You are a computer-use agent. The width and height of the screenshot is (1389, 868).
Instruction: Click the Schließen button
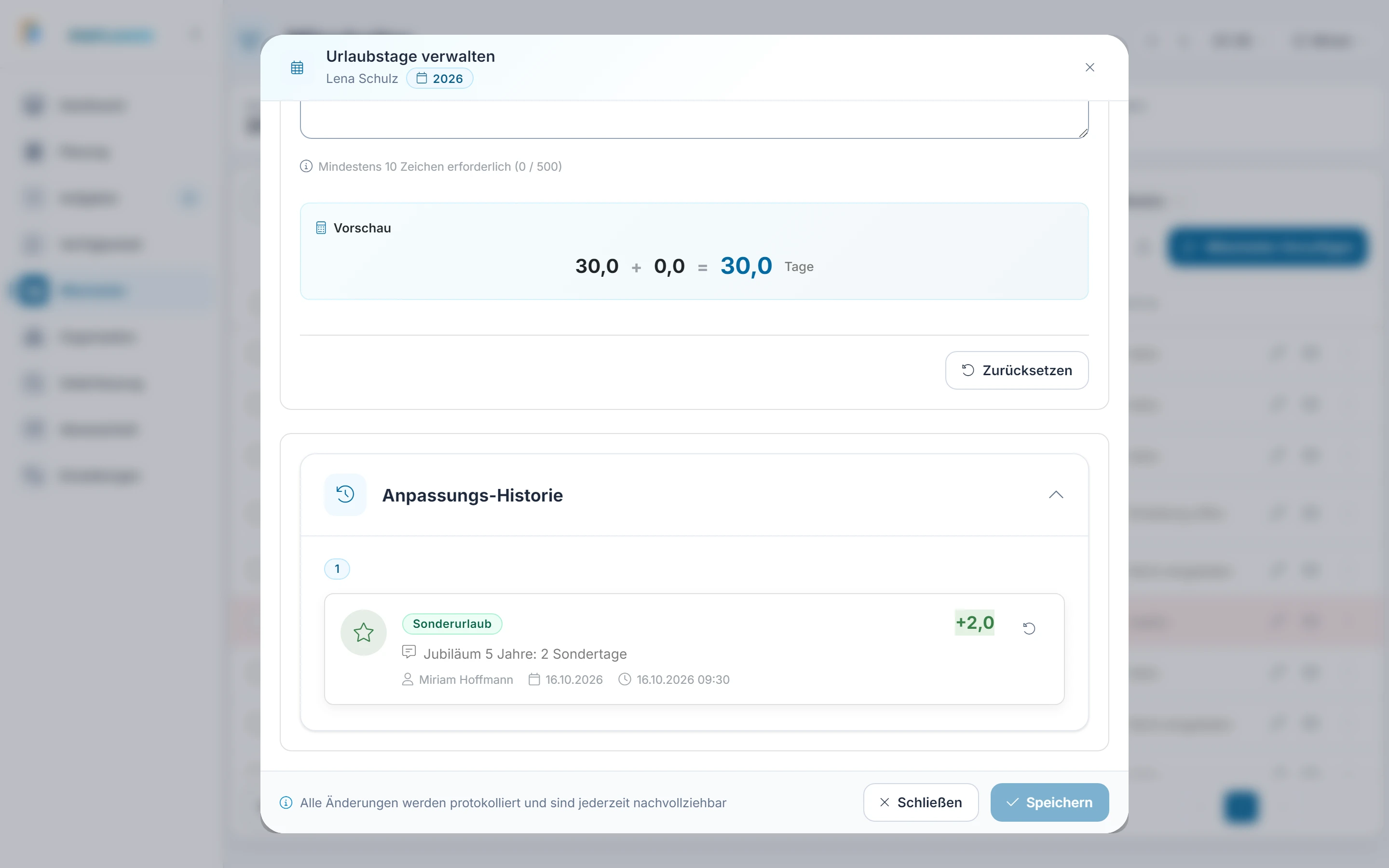[x=920, y=802]
